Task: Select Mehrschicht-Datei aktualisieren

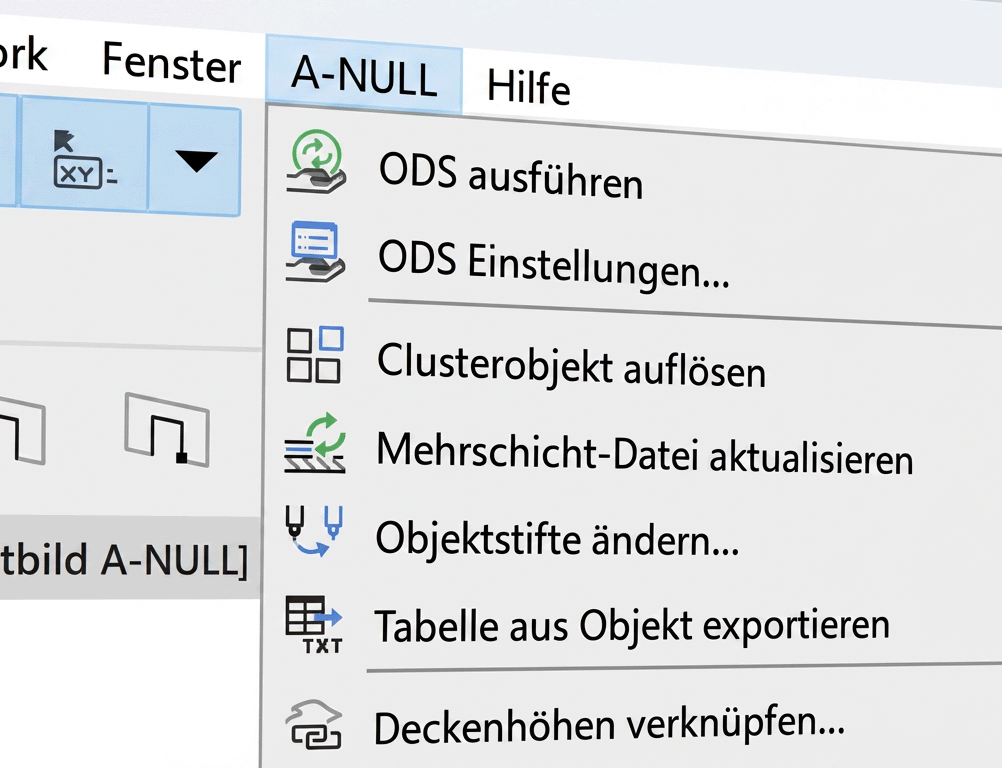Action: coord(644,454)
